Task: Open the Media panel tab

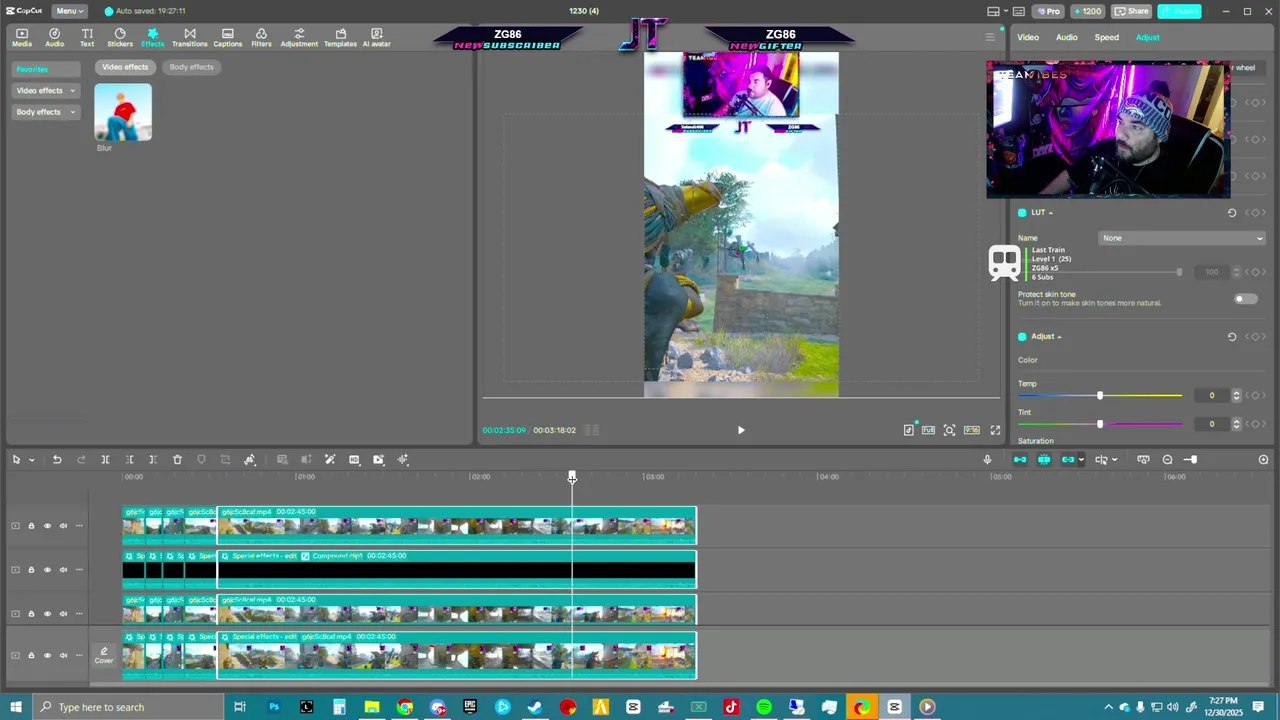Action: pos(22,37)
